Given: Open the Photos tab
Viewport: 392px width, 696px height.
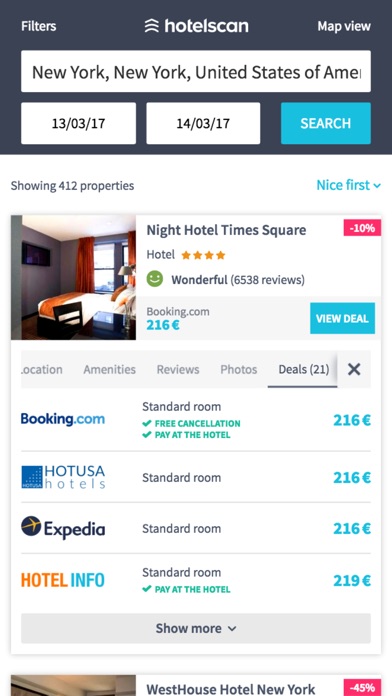Looking at the screenshot, I should (239, 369).
